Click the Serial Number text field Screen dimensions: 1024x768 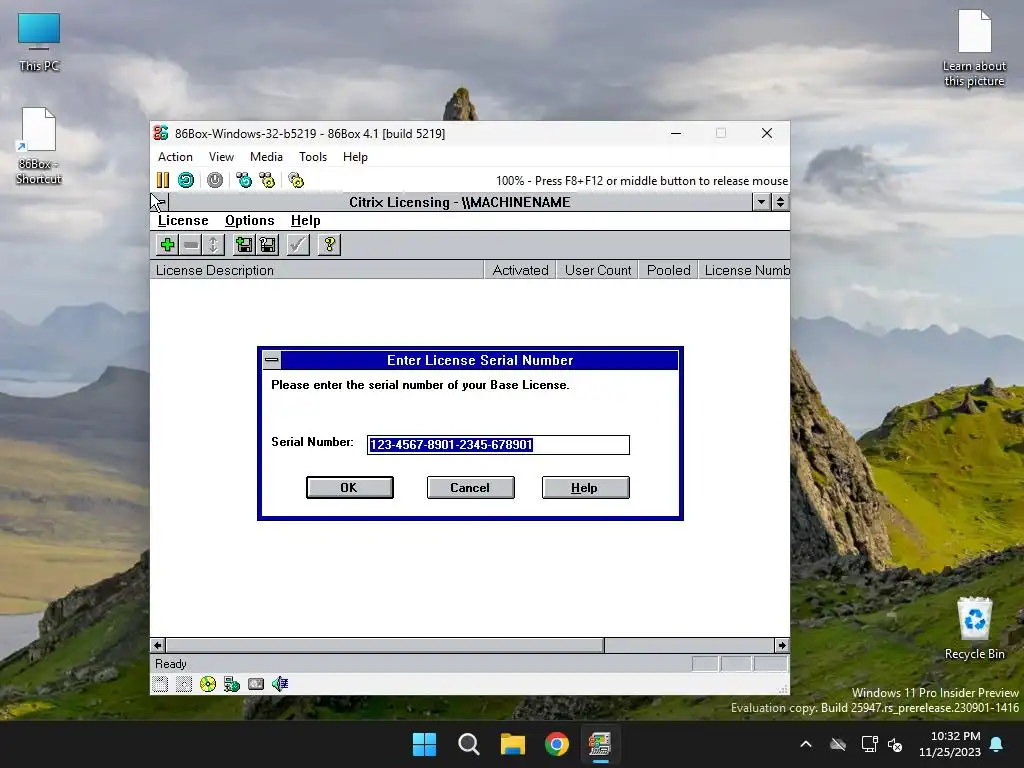[498, 445]
